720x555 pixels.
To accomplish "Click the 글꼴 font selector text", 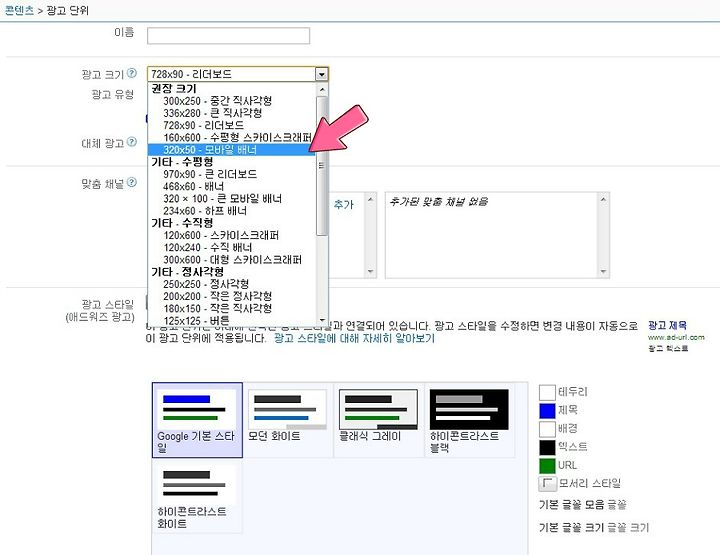I will (617, 505).
